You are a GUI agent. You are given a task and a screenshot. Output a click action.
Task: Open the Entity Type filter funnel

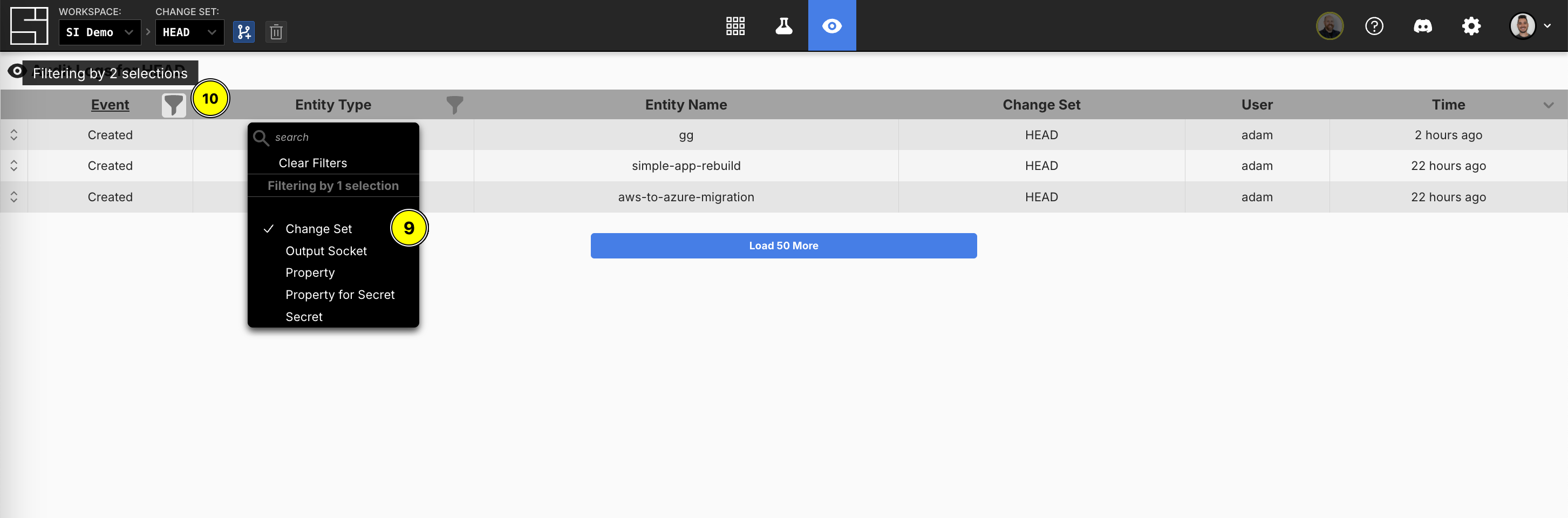click(455, 104)
